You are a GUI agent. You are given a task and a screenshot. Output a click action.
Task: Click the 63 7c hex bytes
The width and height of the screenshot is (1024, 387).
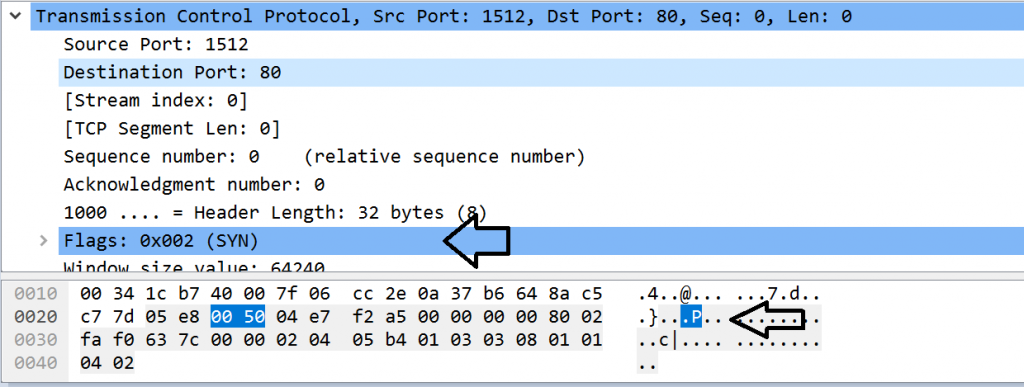coord(172,340)
